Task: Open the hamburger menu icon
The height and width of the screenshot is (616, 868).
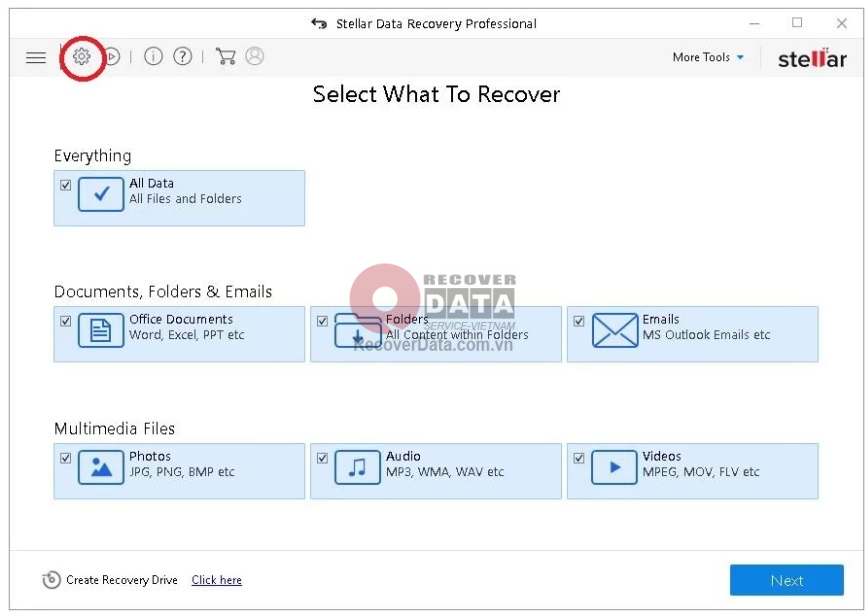Action: (36, 57)
